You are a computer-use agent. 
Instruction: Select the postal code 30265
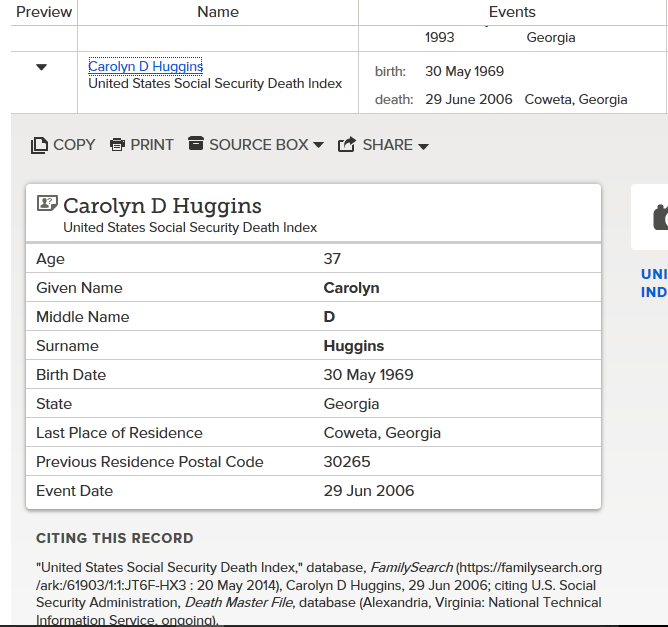(x=347, y=461)
